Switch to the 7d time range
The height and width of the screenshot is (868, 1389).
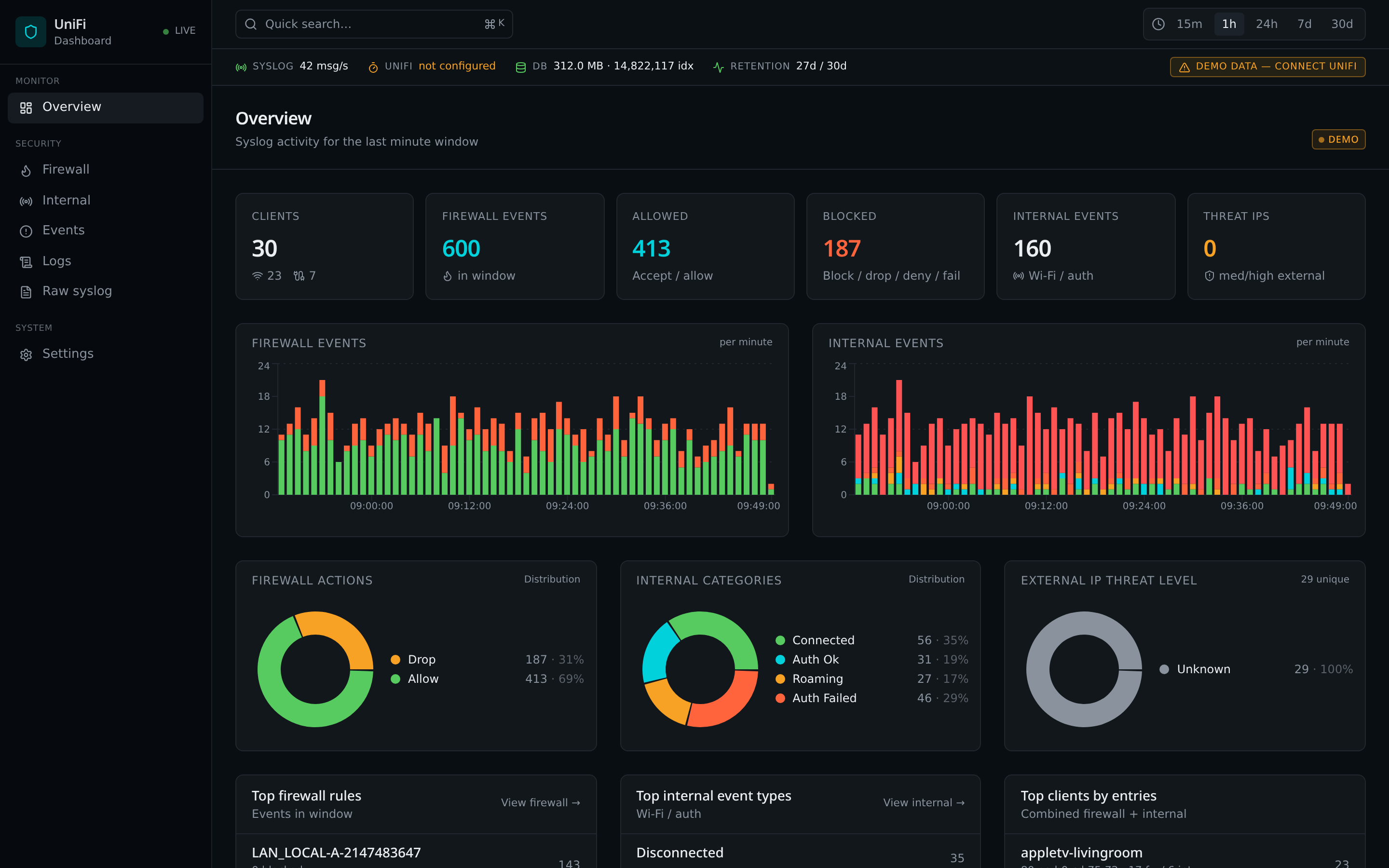[x=1304, y=24]
